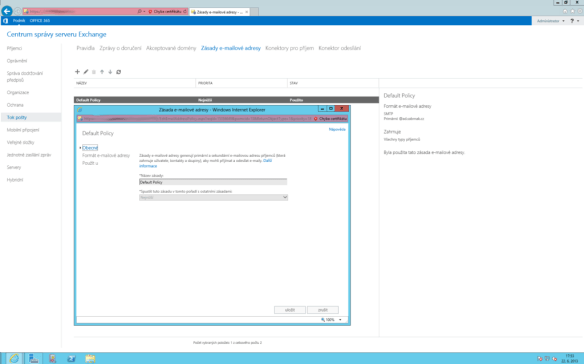Select Tok pošty in left navigation
Image resolution: width=584 pixels, height=364 pixels.
click(x=17, y=117)
